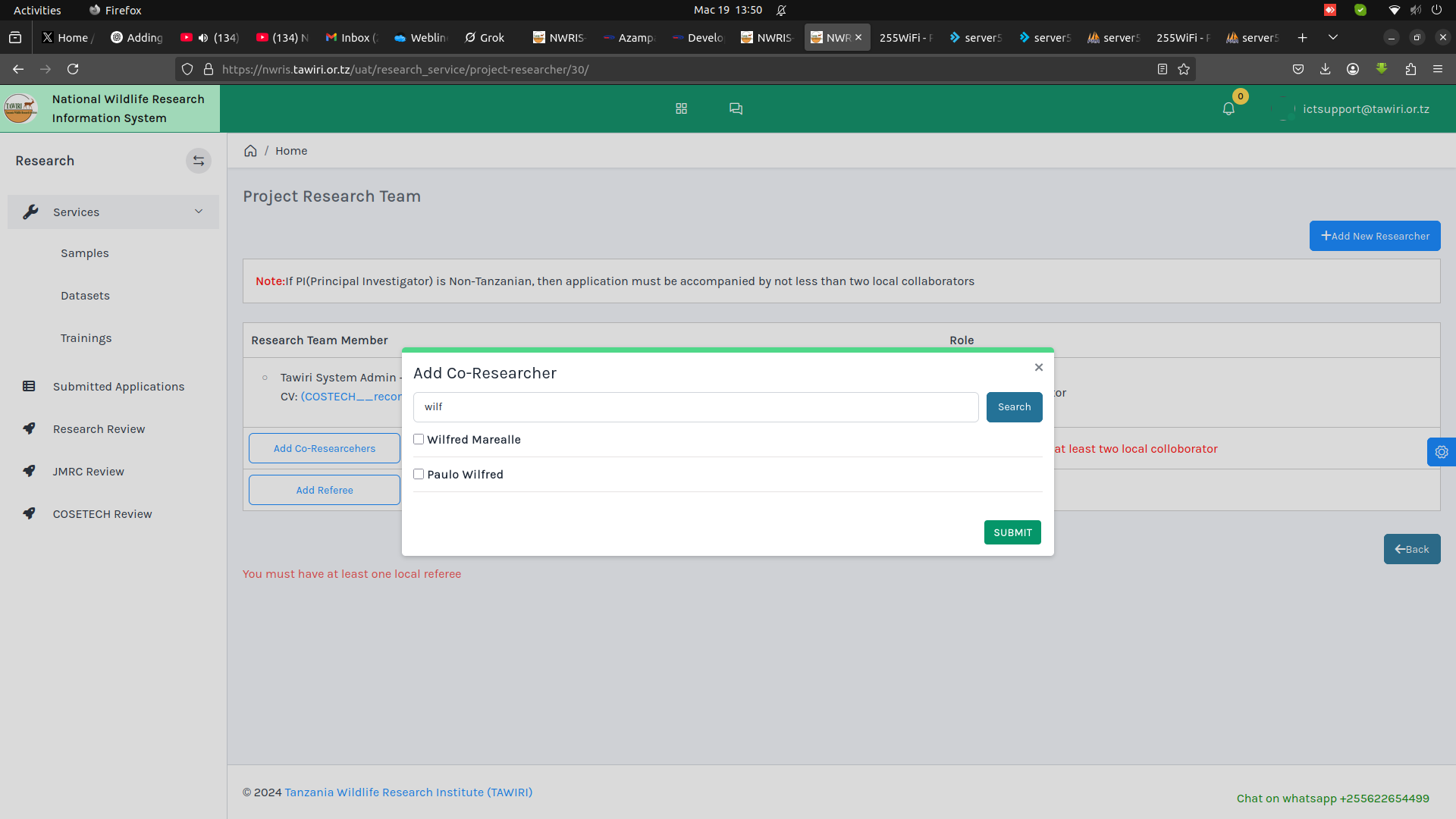This screenshot has width=1456, height=819.
Task: Open the grid apps icon in header
Action: point(681,109)
